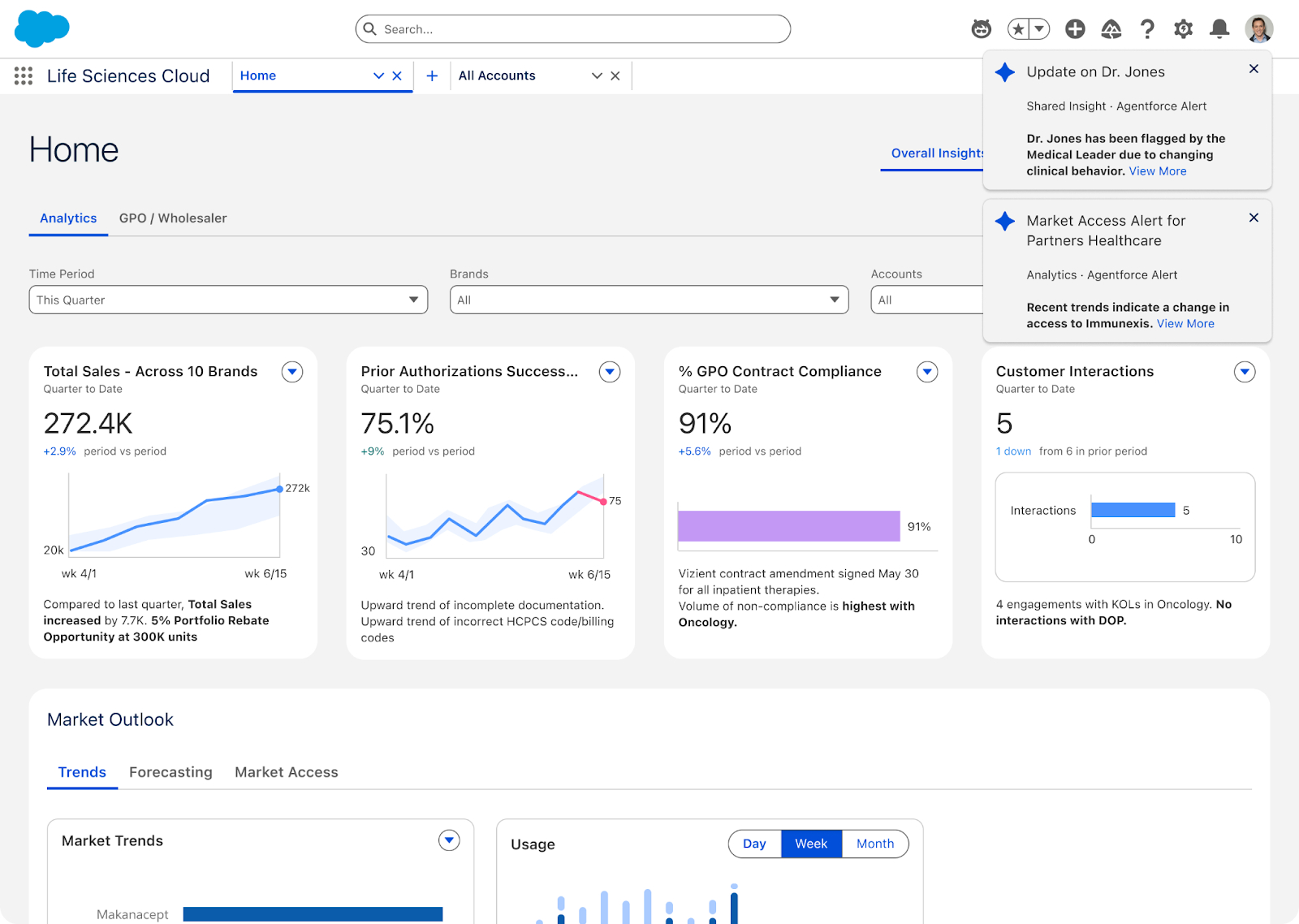Click into the global Search field

point(572,29)
